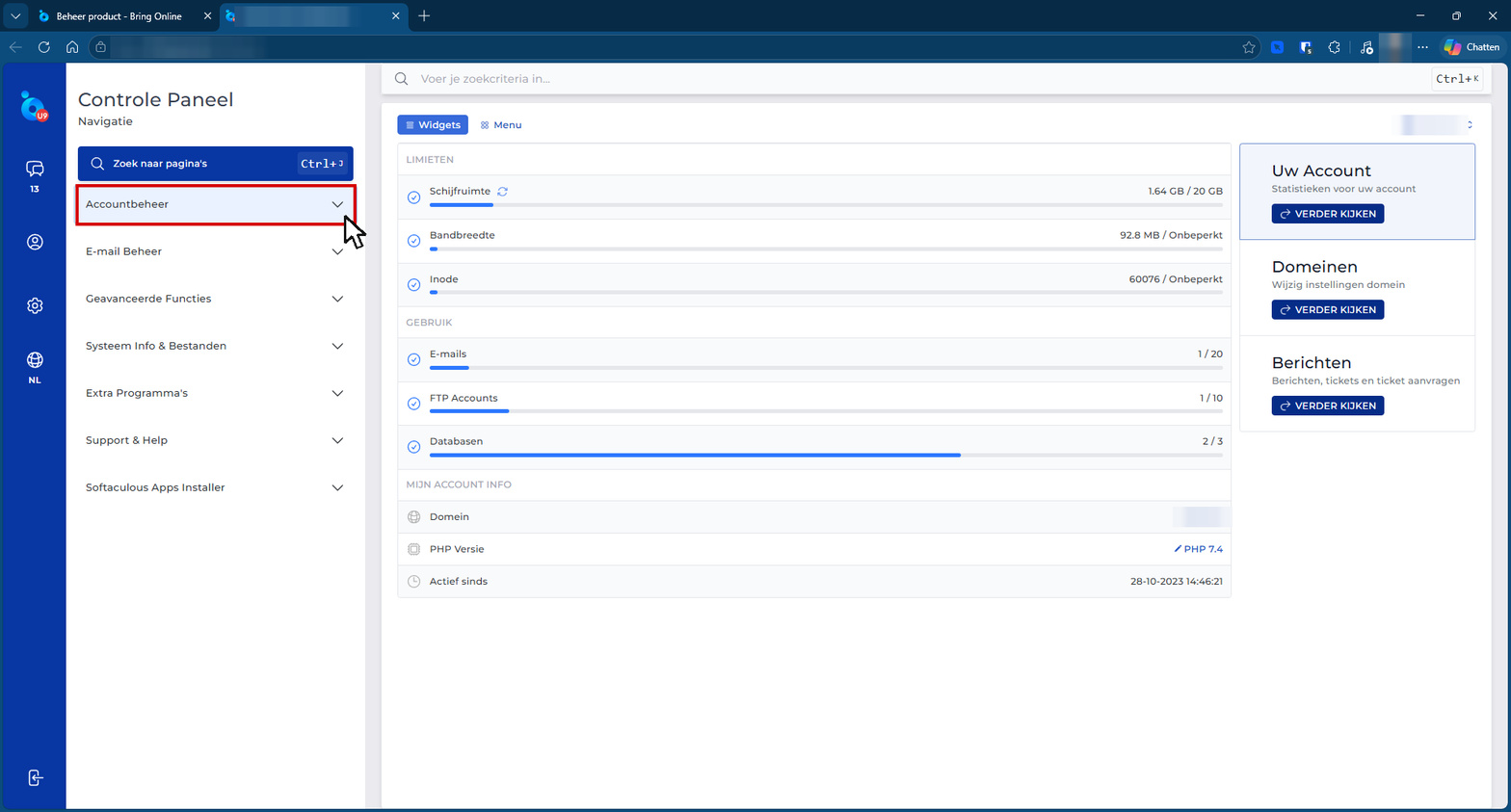Open the browser three-dot menu
The image size is (1511, 812).
(1422, 47)
